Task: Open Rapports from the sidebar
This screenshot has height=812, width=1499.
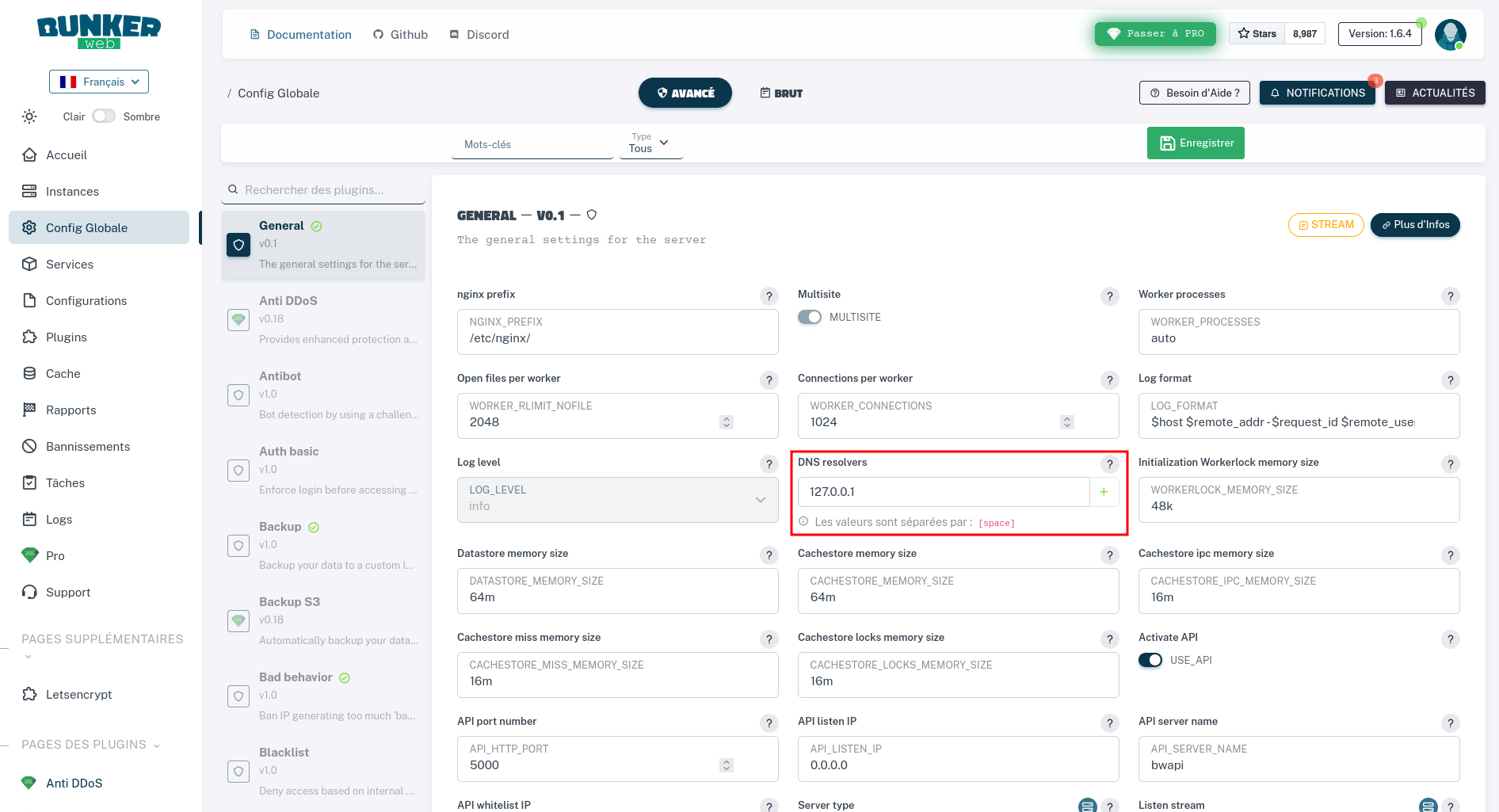Action: pos(71,410)
